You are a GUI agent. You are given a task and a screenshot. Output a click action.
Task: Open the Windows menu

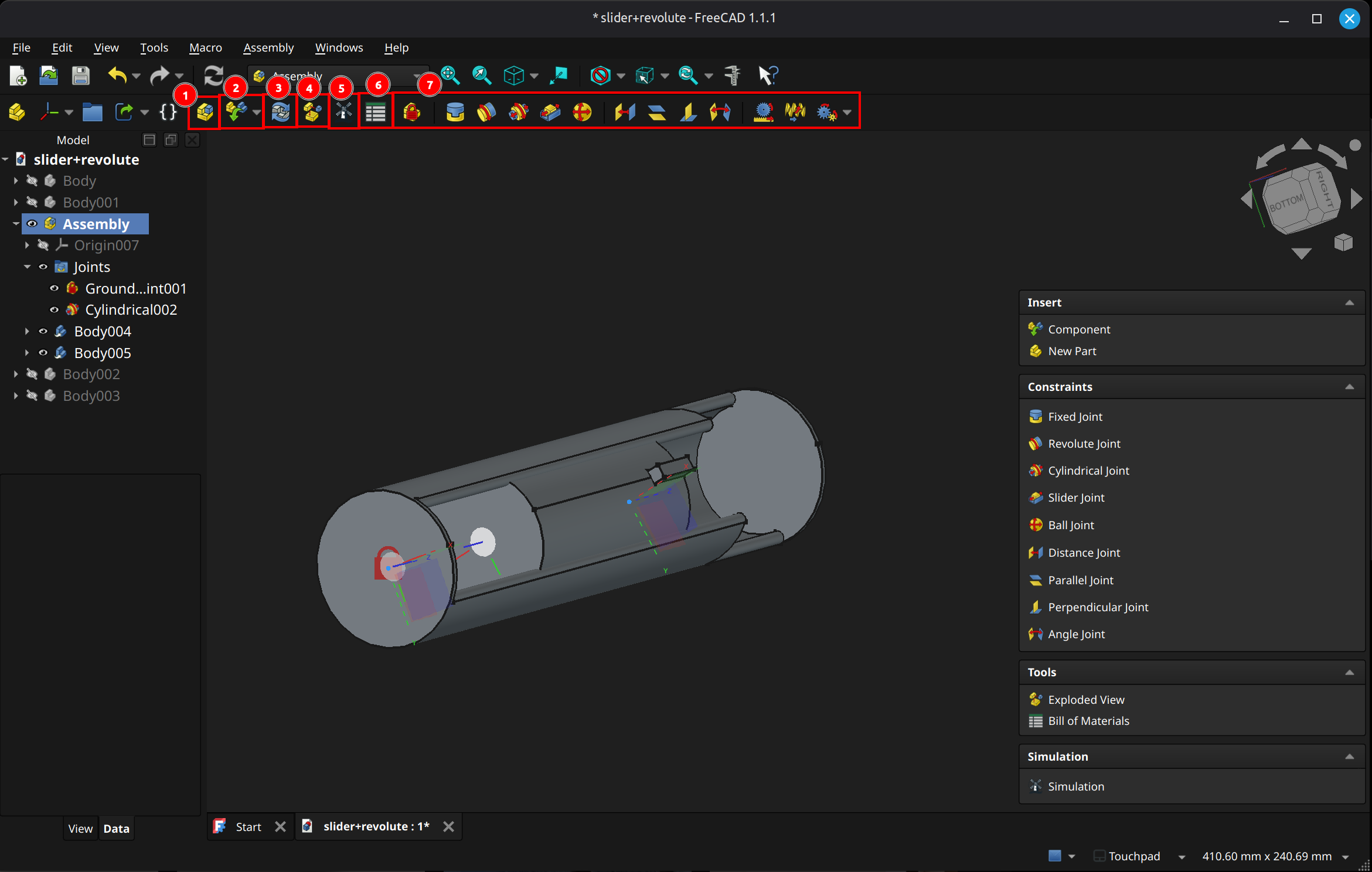(x=339, y=47)
